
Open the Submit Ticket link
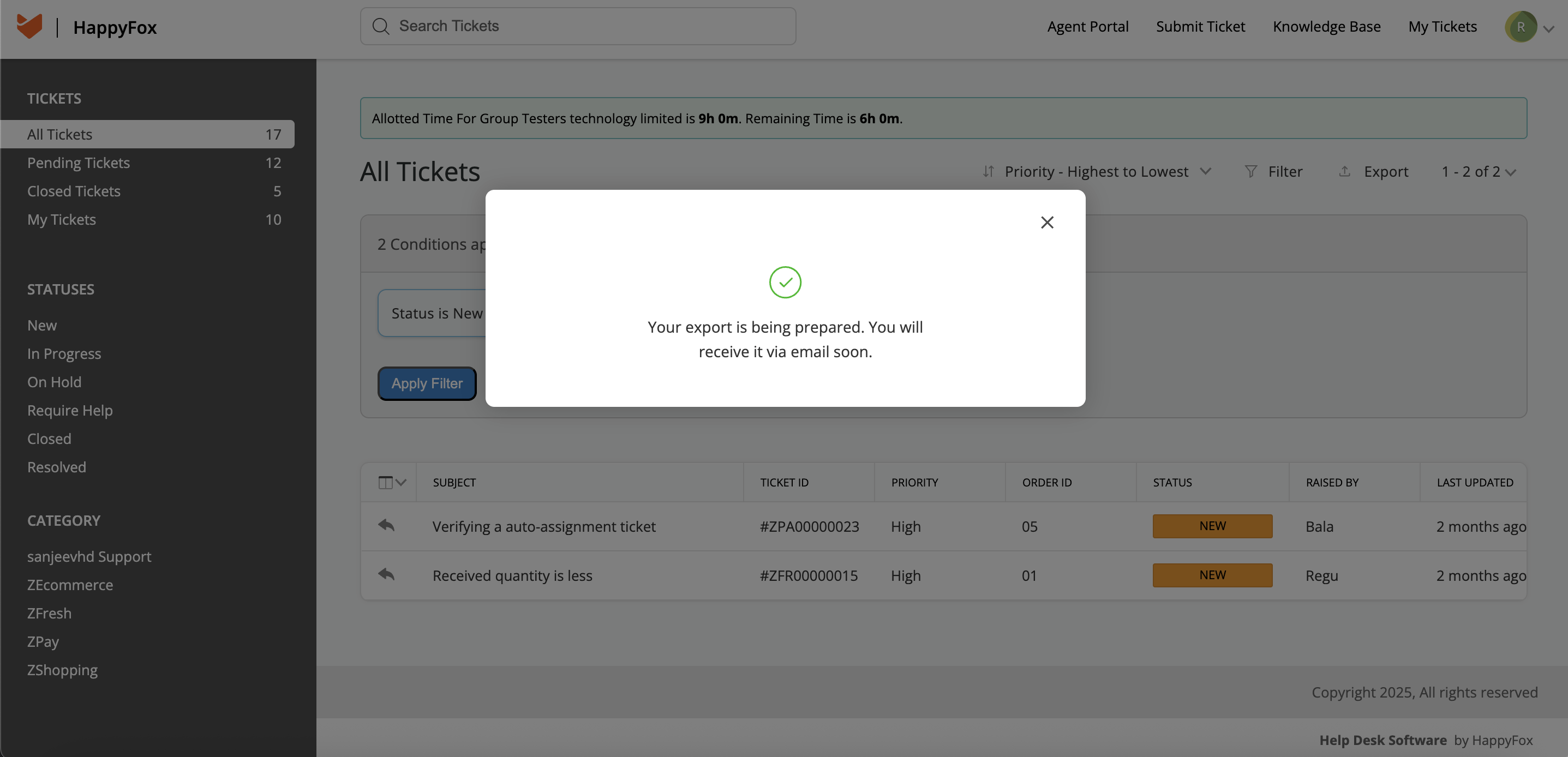[1200, 27]
